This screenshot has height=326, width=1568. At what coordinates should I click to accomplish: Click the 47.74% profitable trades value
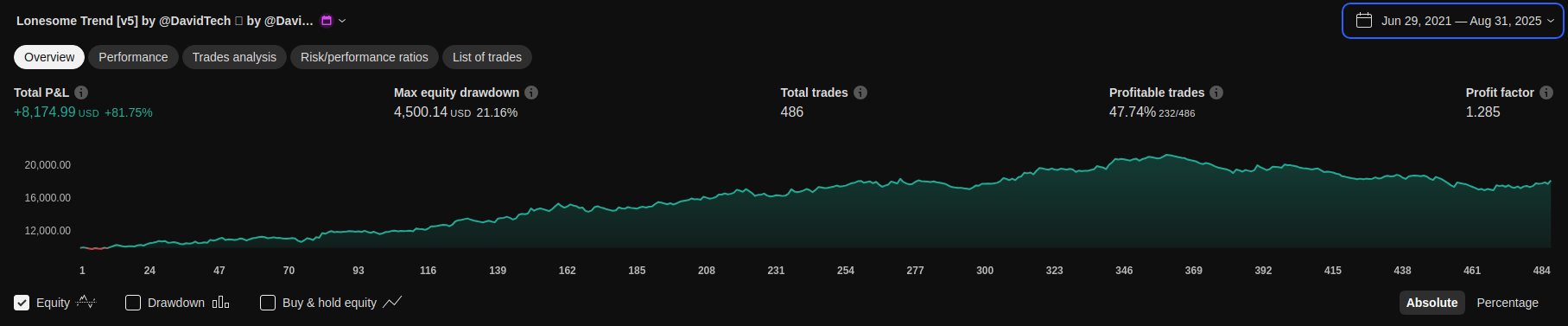1133,112
